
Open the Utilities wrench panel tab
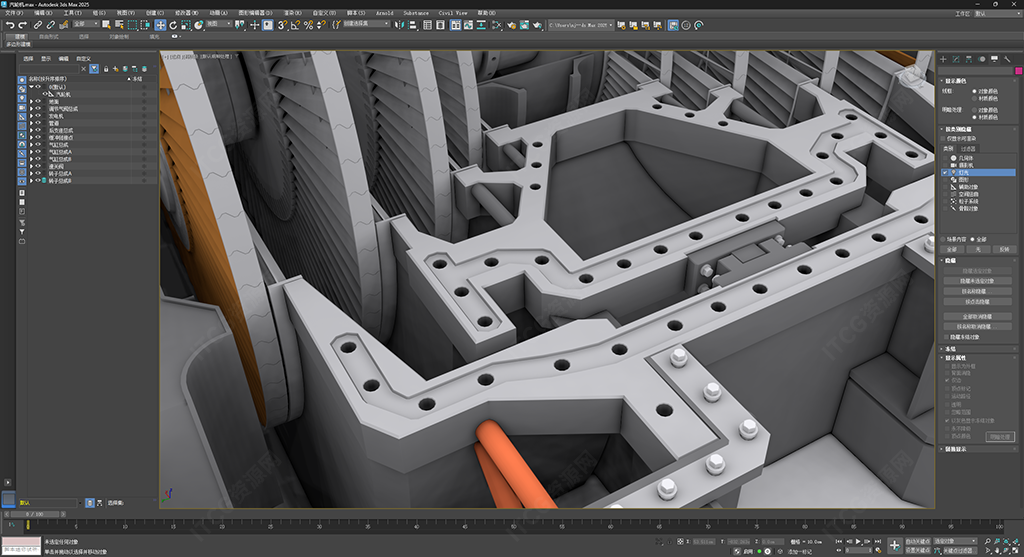tap(1007, 59)
